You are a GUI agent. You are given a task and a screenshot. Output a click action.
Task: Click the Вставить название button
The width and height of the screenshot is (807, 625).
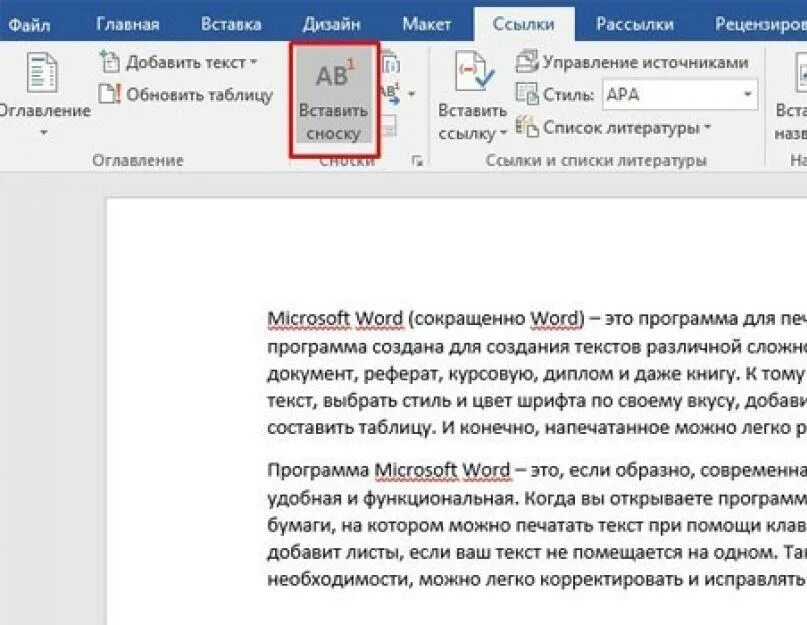(791, 96)
